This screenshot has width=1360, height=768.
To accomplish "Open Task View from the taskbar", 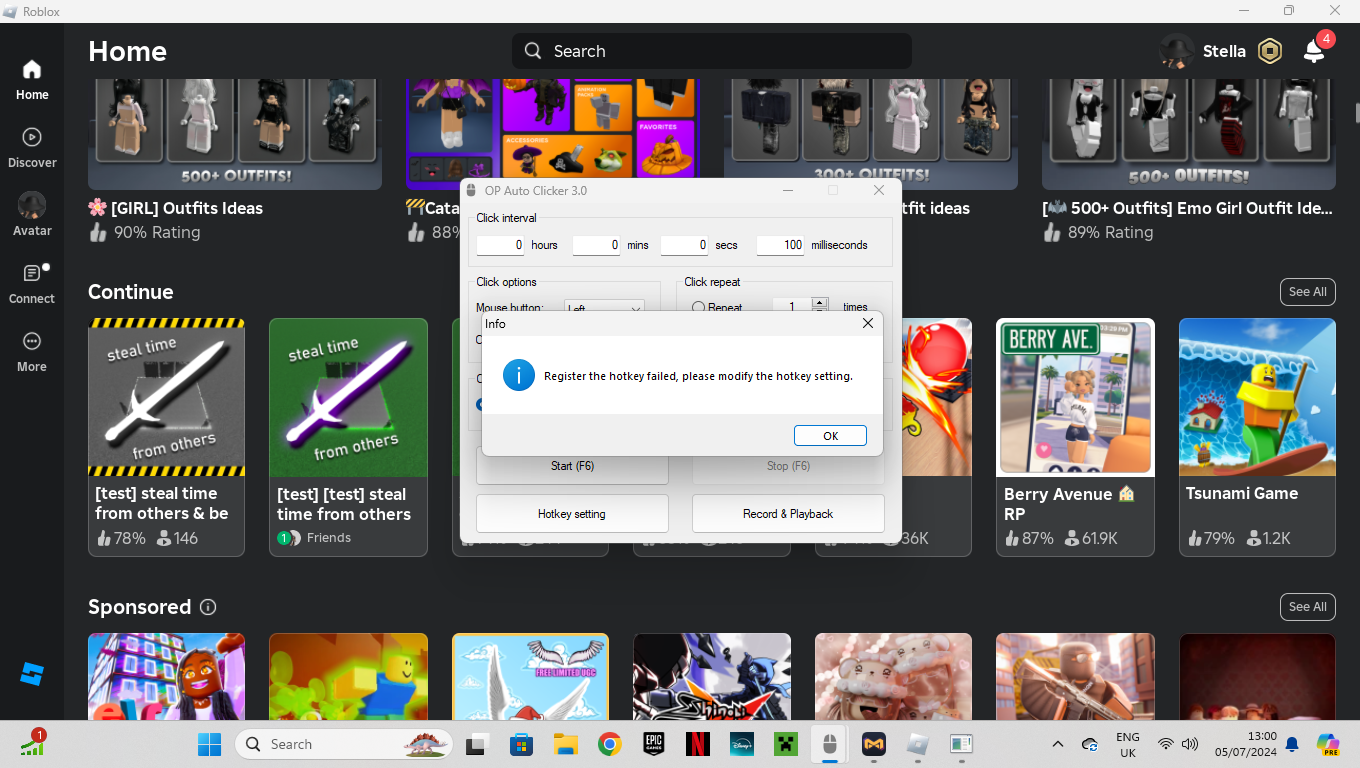I will click(476, 744).
